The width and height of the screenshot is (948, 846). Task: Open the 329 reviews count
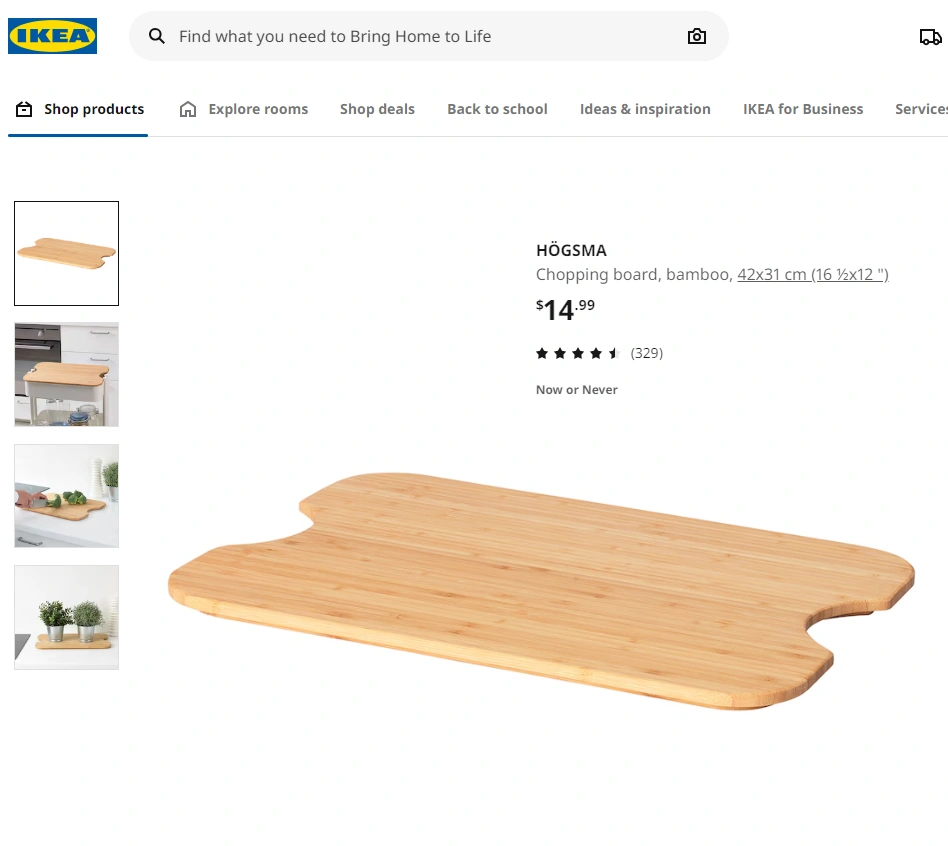(647, 353)
